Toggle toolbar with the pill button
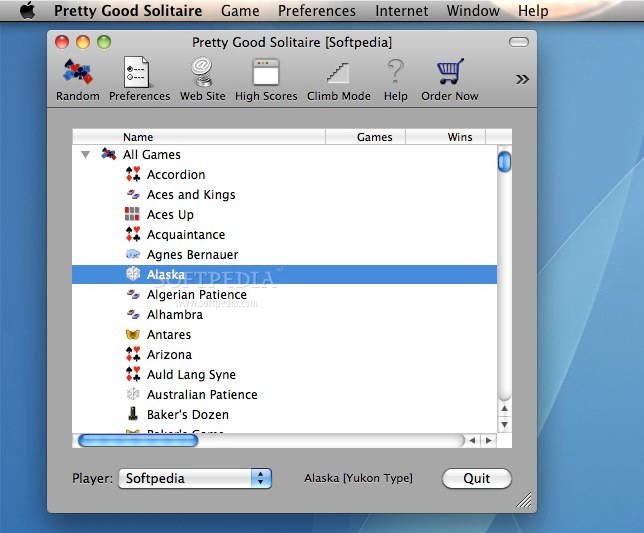644x533 pixels. pos(519,42)
